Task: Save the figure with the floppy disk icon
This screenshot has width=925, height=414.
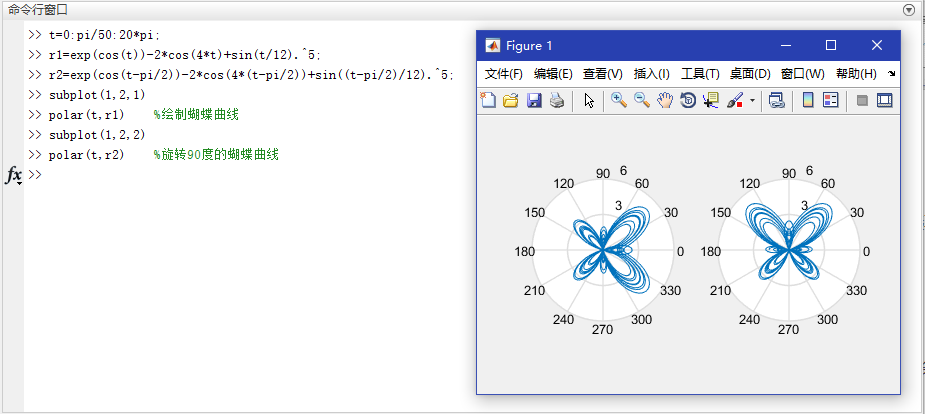Action: [534, 100]
